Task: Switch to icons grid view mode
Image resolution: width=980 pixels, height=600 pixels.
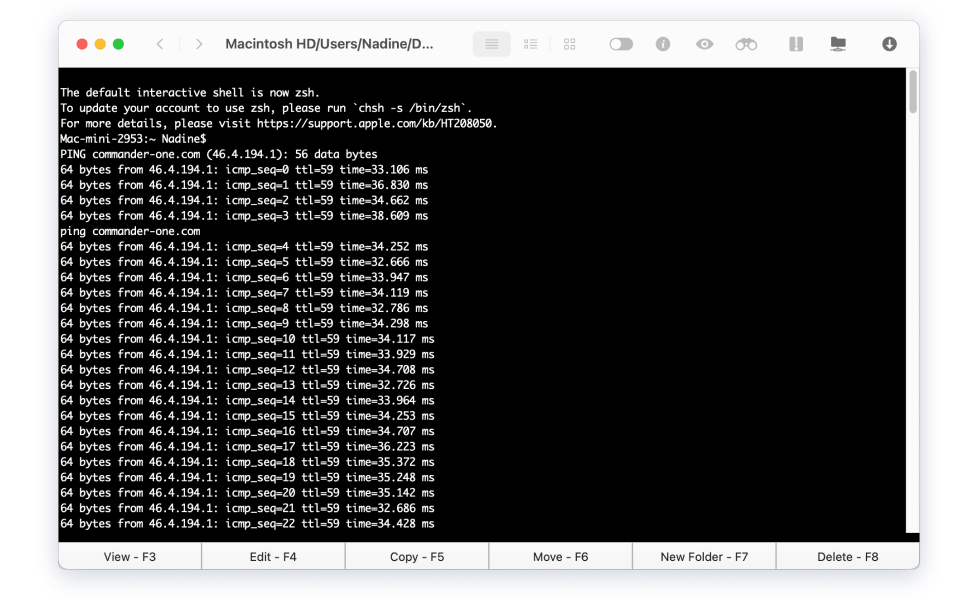Action: pos(570,44)
